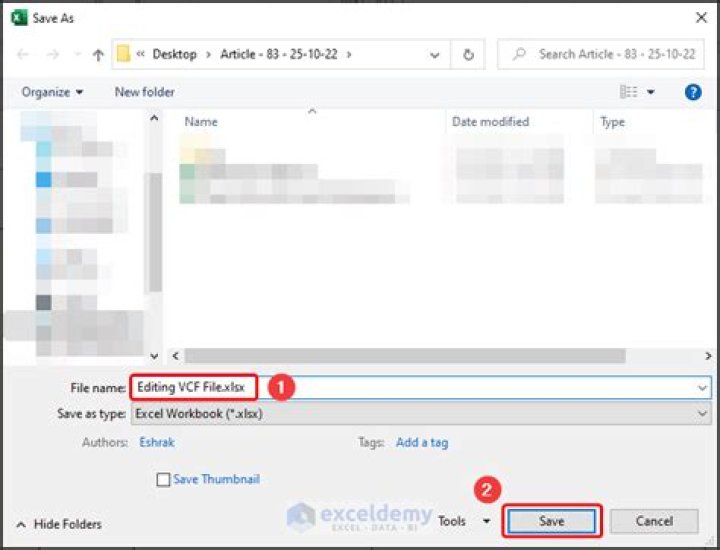Viewport: 720px width, 550px height.
Task: Open the Organize menu
Action: tap(53, 92)
